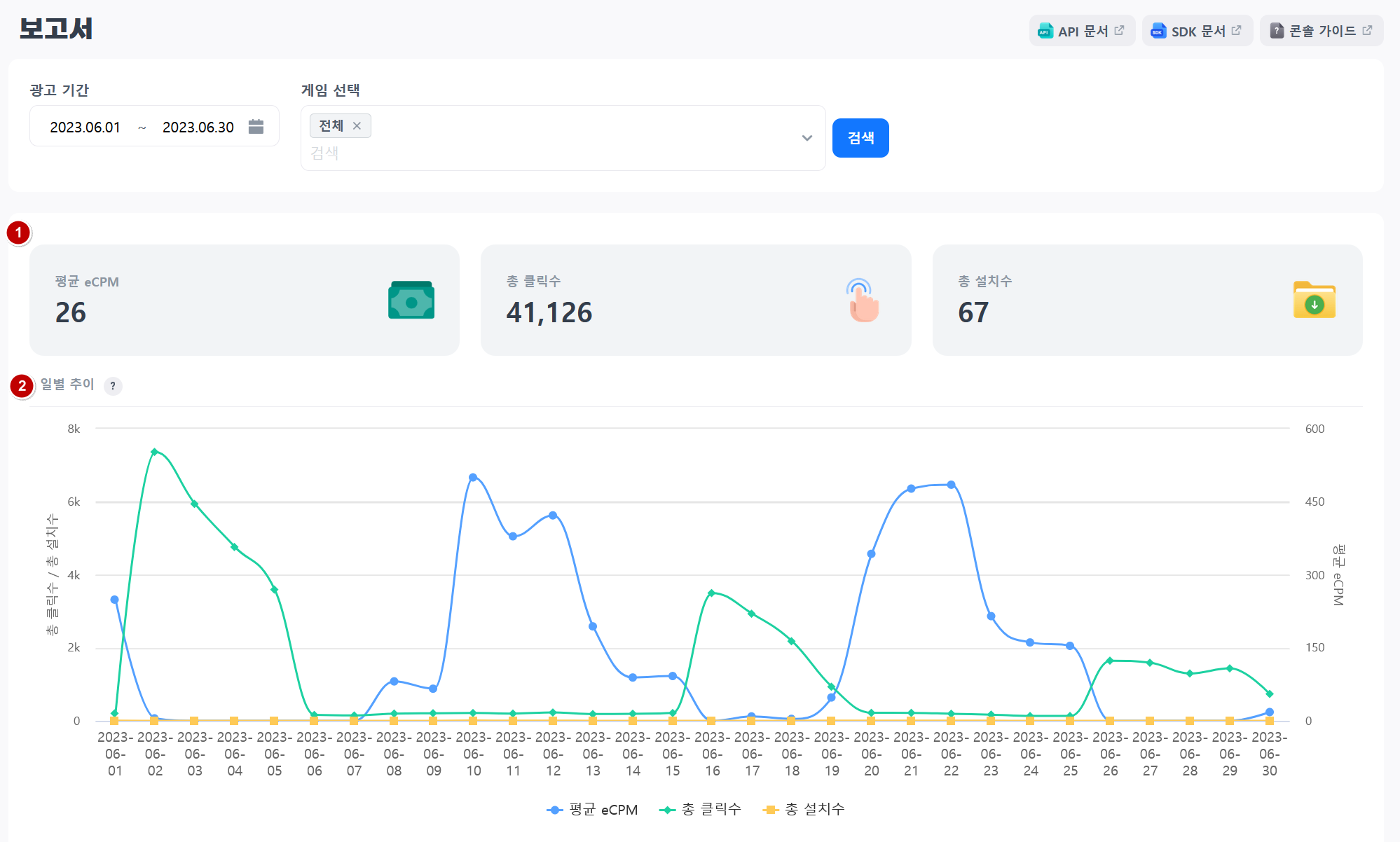Click the start date 2023.06.01 field
This screenshot has height=842, width=1400.
(x=85, y=127)
